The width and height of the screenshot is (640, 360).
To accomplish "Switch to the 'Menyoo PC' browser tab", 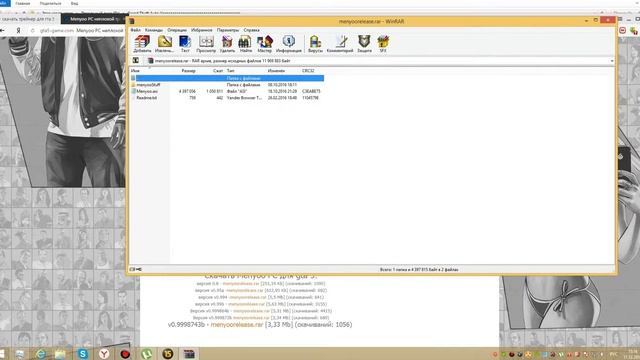I will tap(94, 19).
